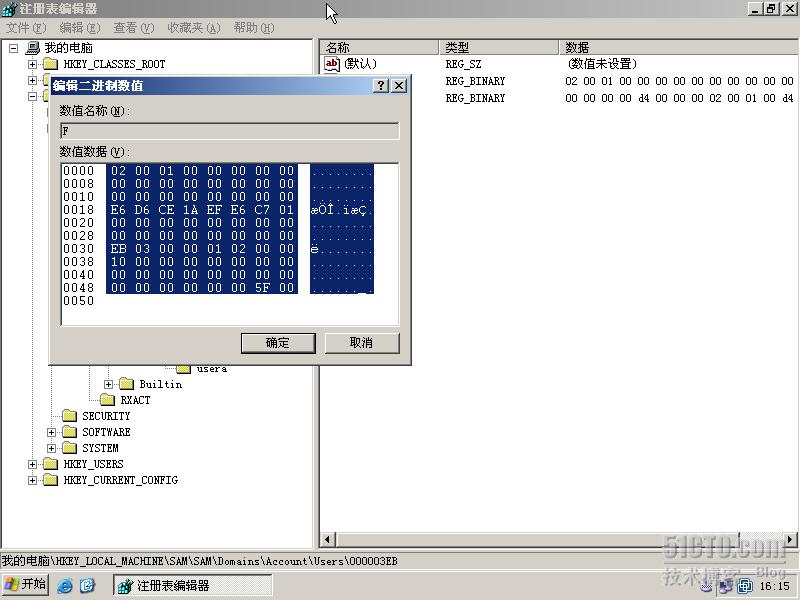The height and width of the screenshot is (600, 800).
Task: Click the Builtin folder icon
Action: (x=127, y=384)
